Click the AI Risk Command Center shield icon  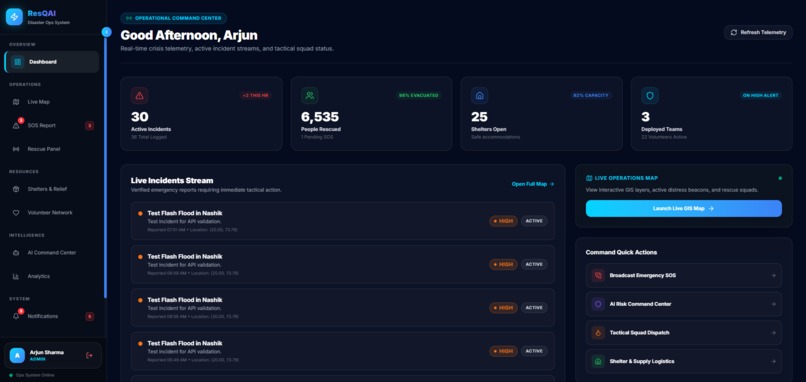click(598, 304)
